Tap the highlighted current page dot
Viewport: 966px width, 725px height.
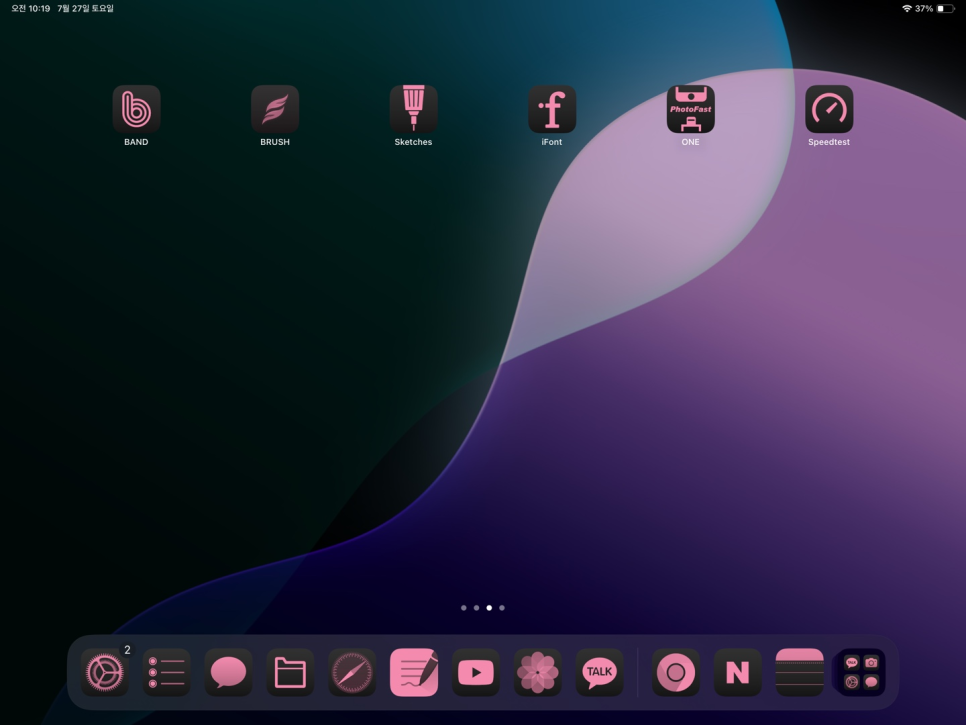click(489, 608)
